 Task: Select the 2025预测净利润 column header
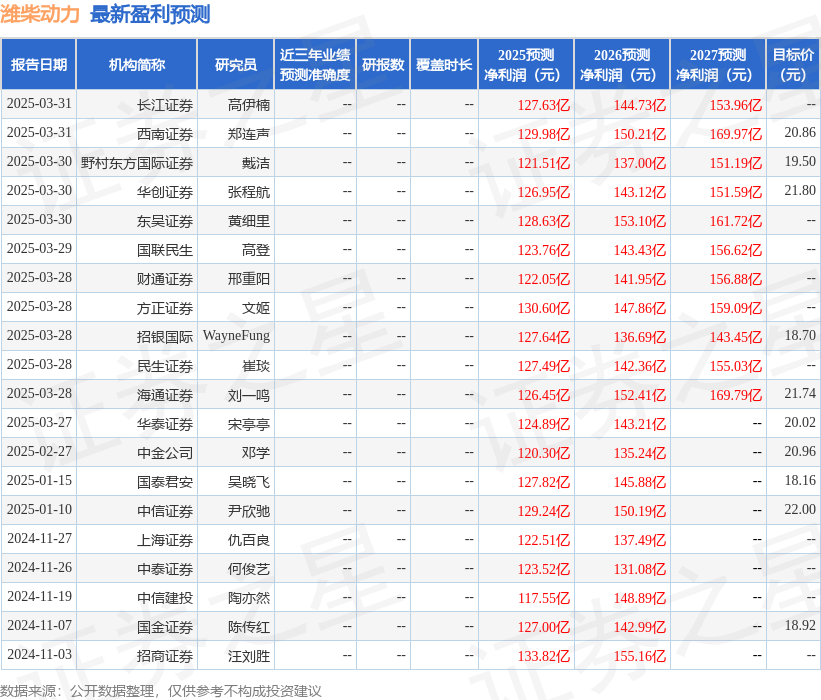pos(526,64)
